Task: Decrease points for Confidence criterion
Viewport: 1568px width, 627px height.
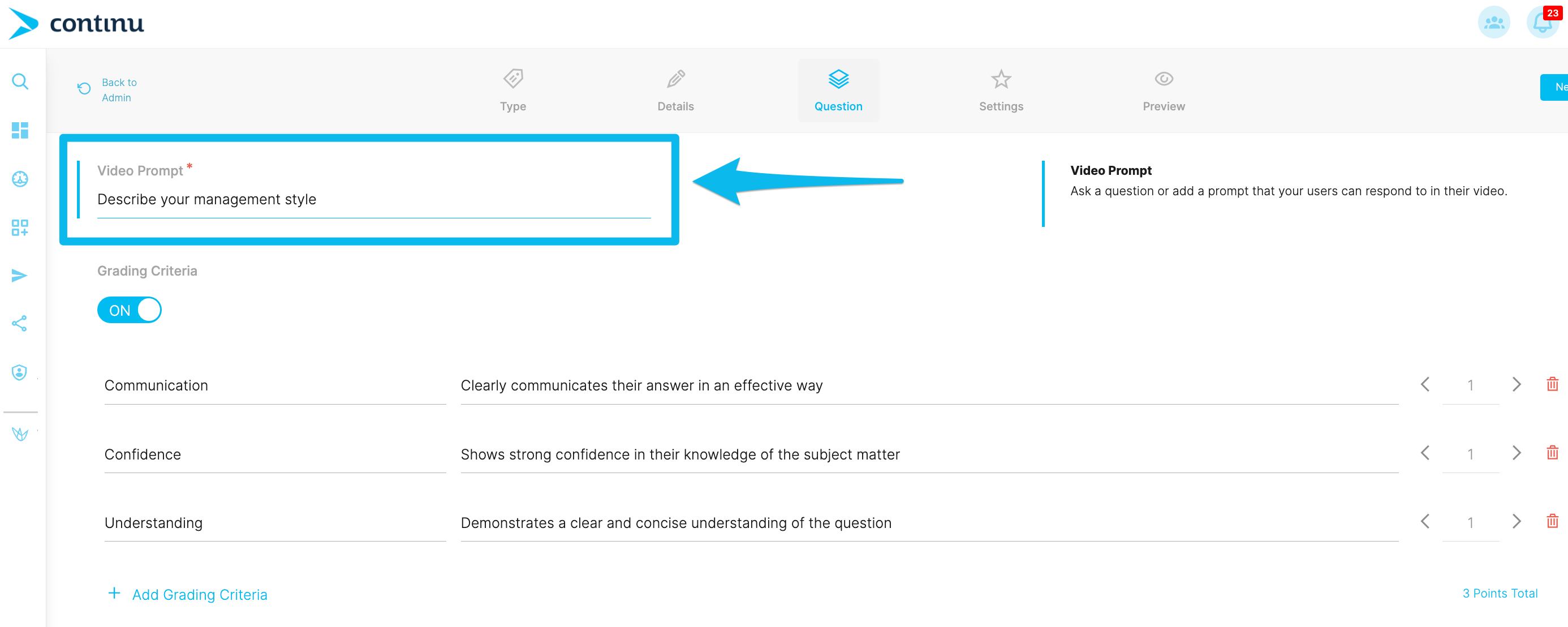Action: (1425, 453)
